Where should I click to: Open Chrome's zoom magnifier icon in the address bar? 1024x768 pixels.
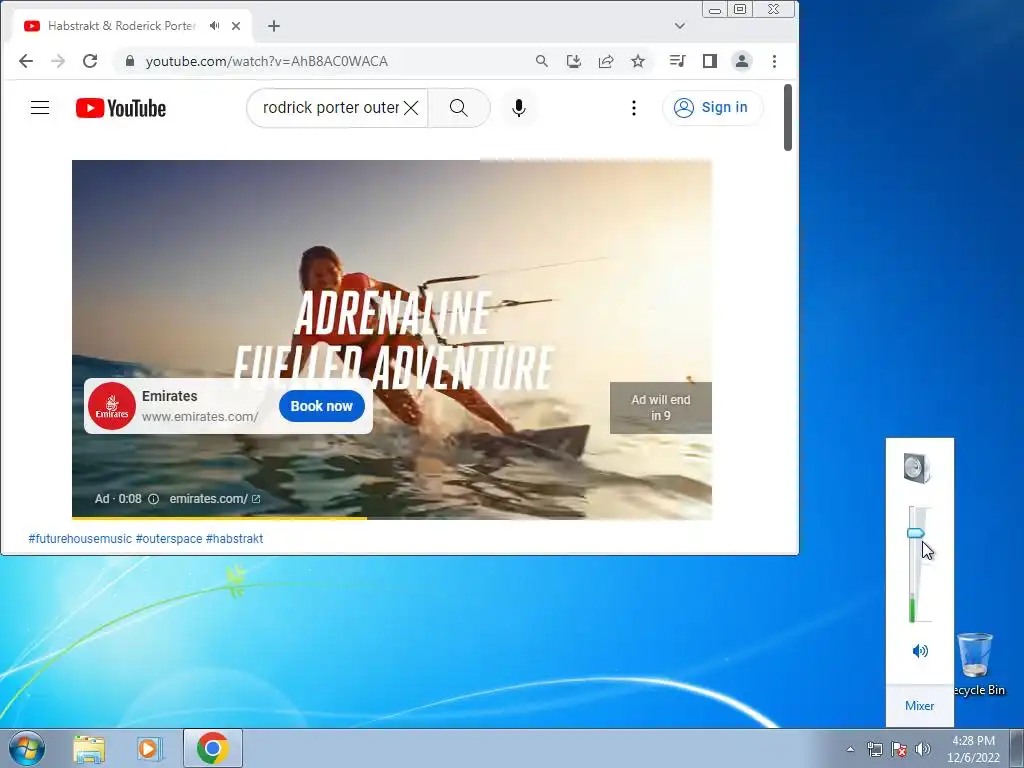coord(541,61)
